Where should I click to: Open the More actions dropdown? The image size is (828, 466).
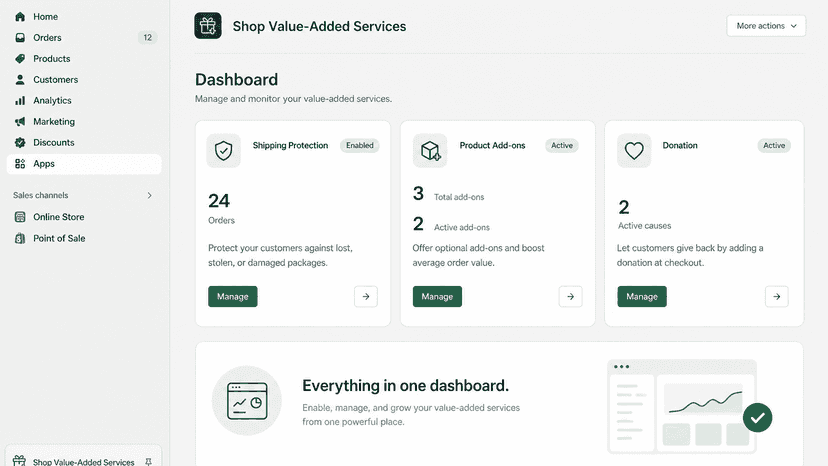tap(766, 26)
